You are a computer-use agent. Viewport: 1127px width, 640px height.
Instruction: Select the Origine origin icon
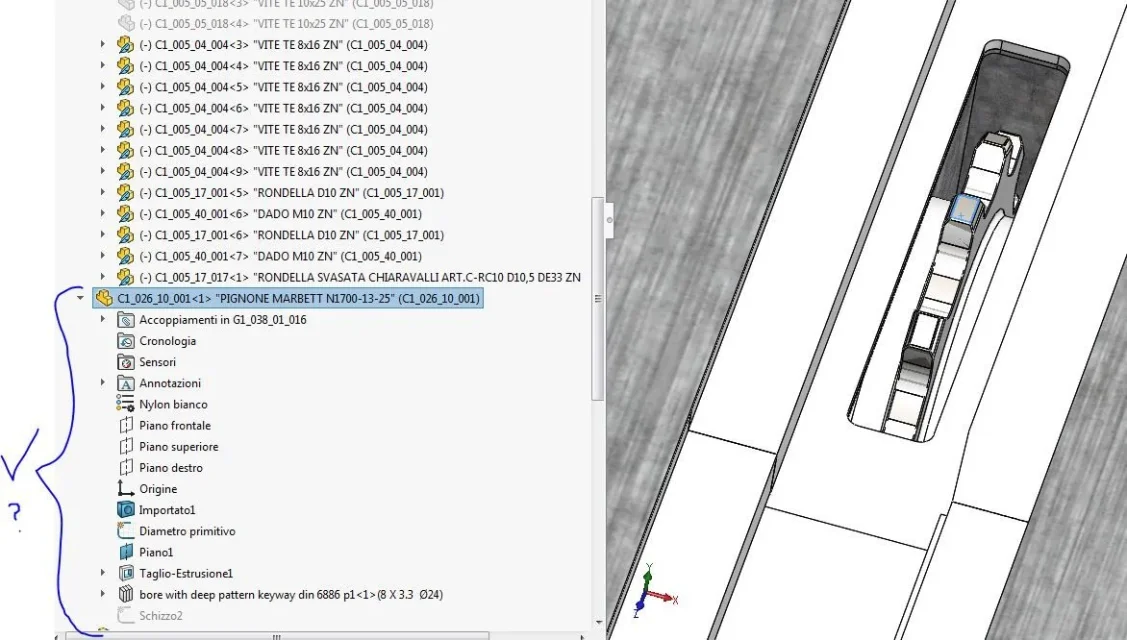126,489
